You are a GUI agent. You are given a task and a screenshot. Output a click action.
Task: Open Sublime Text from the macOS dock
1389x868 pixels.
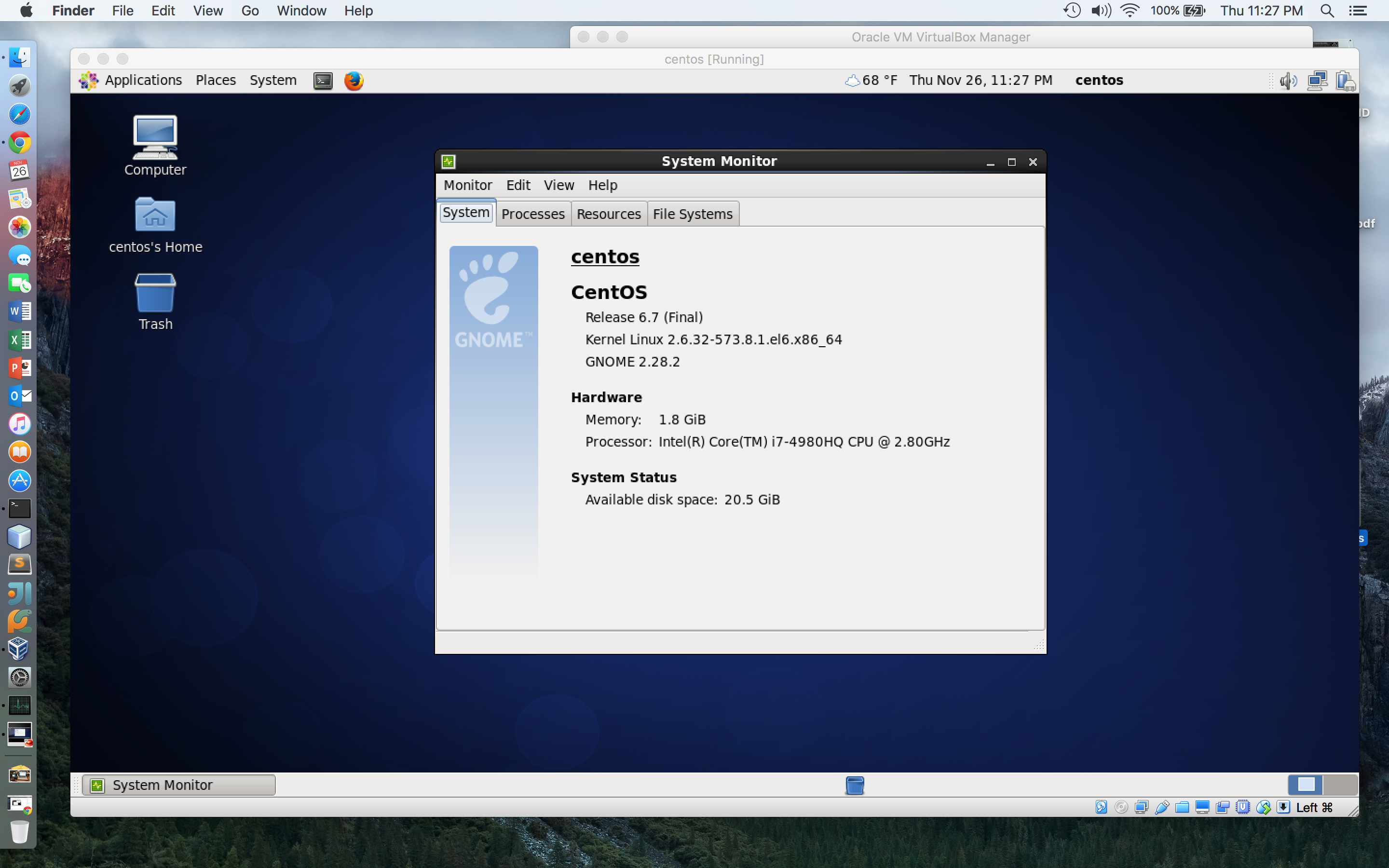pos(19,564)
